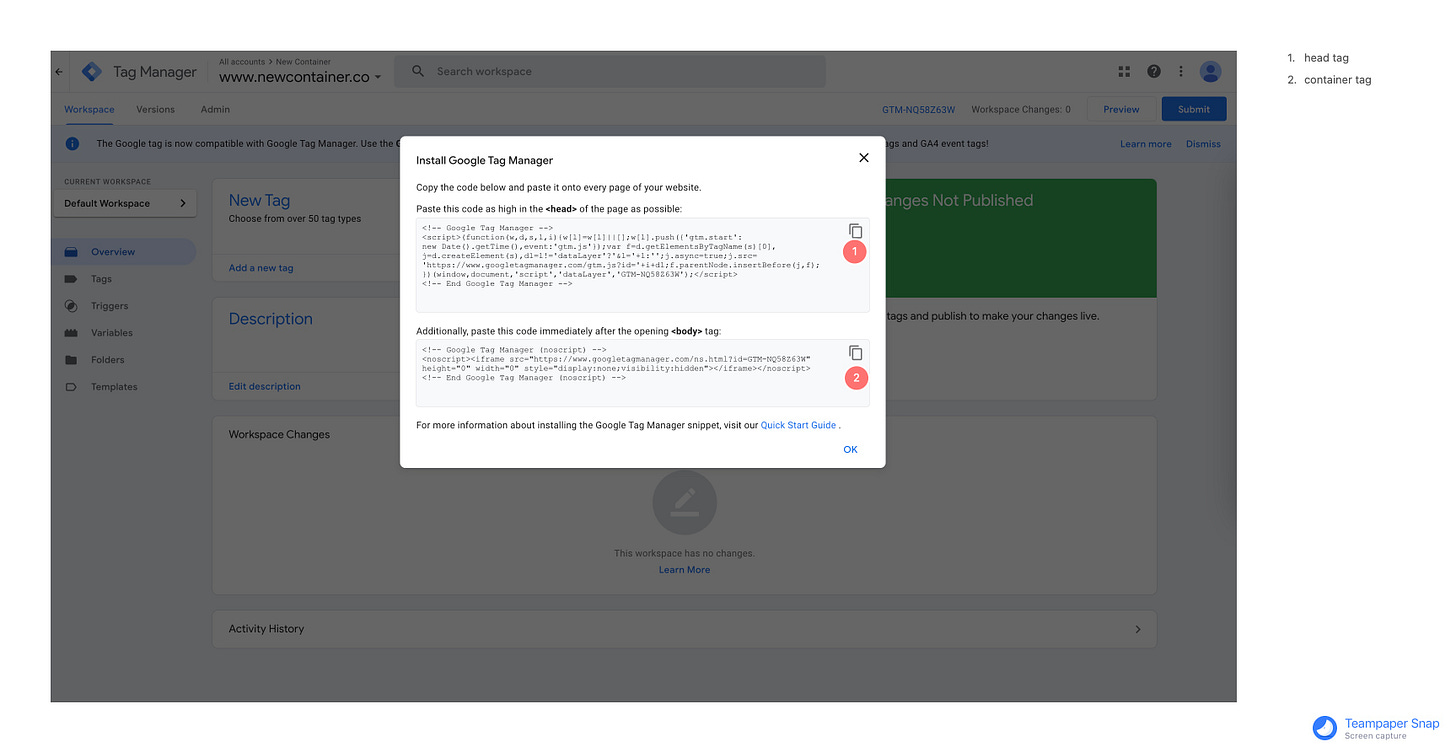The image size is (1456, 753).
Task: Open Folders in the sidebar
Action: (108, 360)
